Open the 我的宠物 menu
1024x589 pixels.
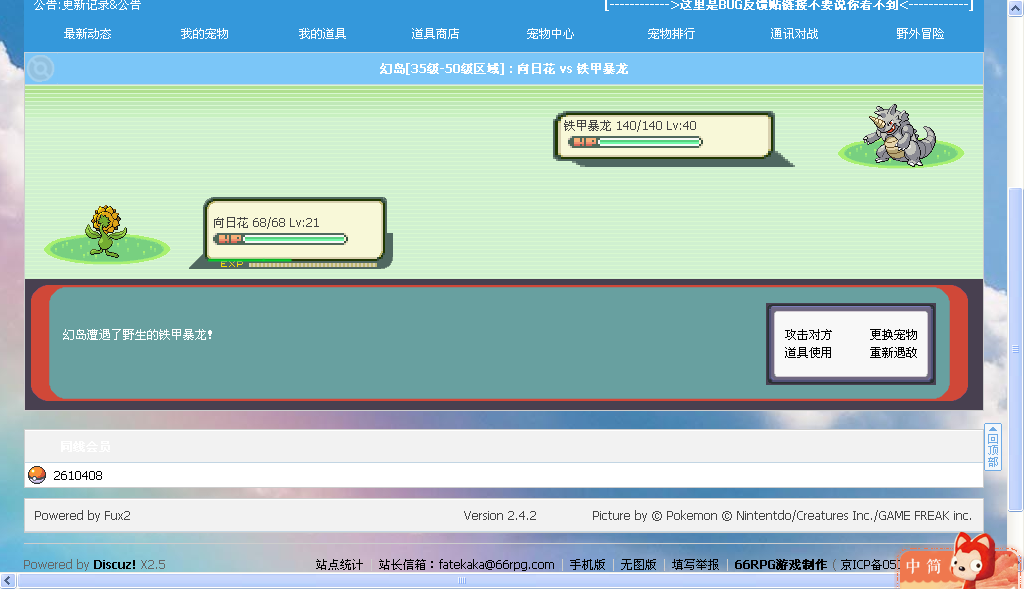[x=204, y=34]
